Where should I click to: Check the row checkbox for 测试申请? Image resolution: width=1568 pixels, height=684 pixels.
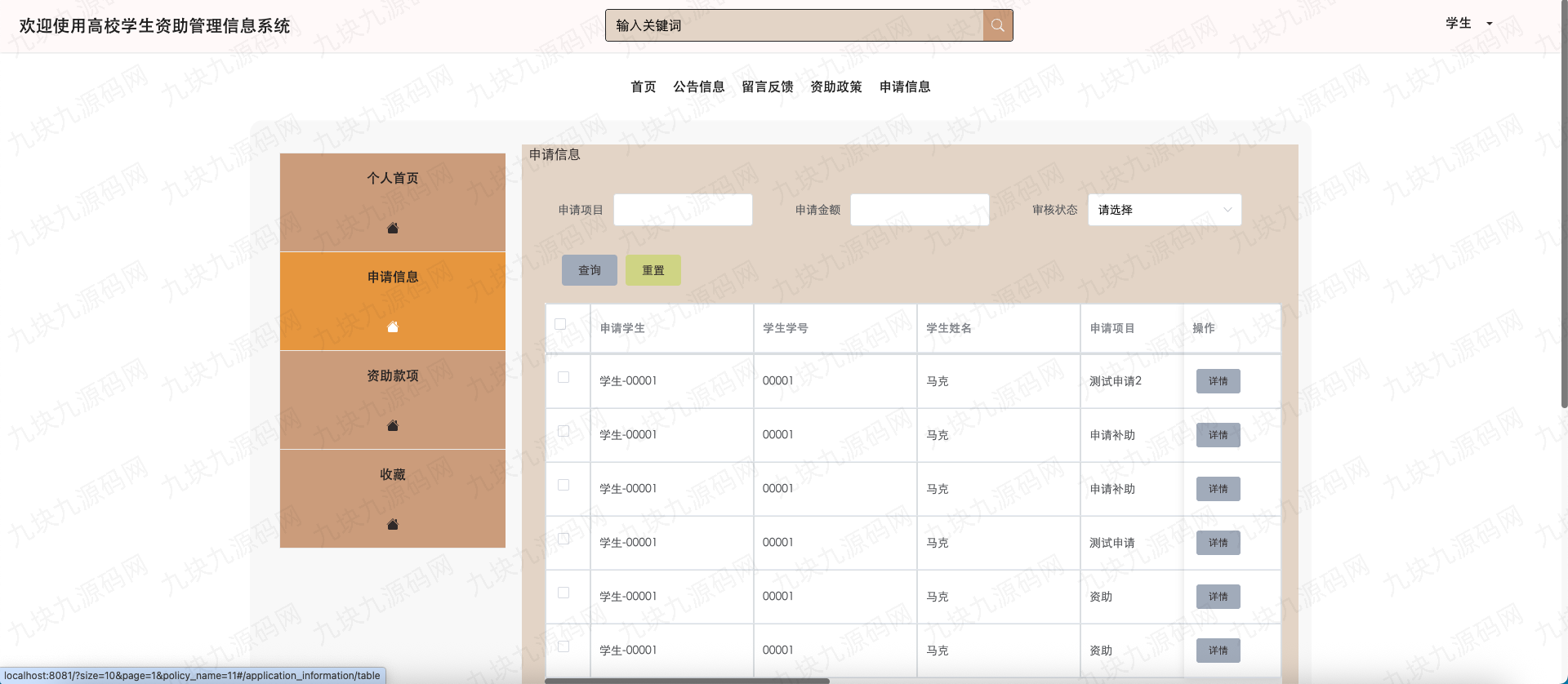pyautogui.click(x=563, y=539)
